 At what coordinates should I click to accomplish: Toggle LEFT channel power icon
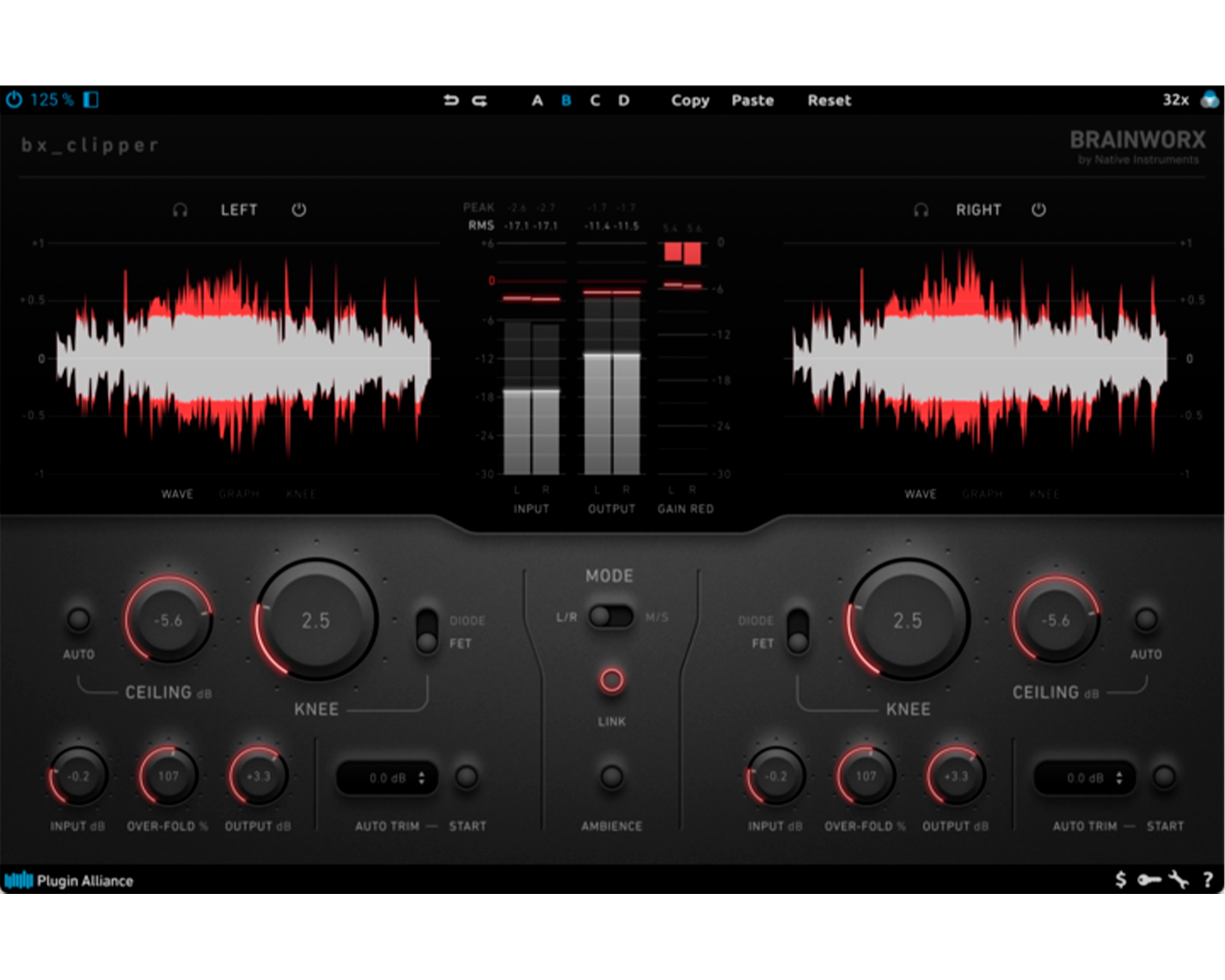[299, 210]
